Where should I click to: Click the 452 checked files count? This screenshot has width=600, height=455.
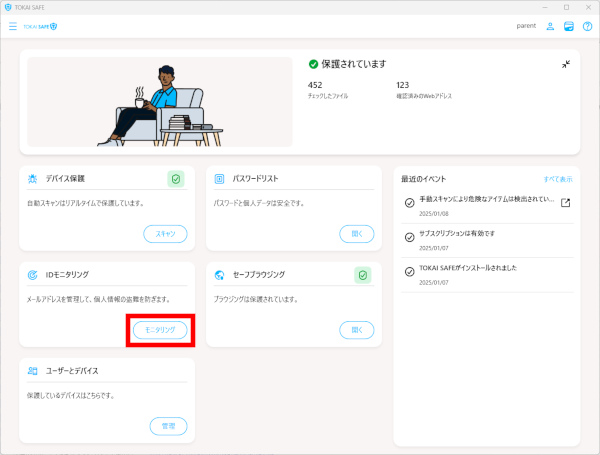315,85
